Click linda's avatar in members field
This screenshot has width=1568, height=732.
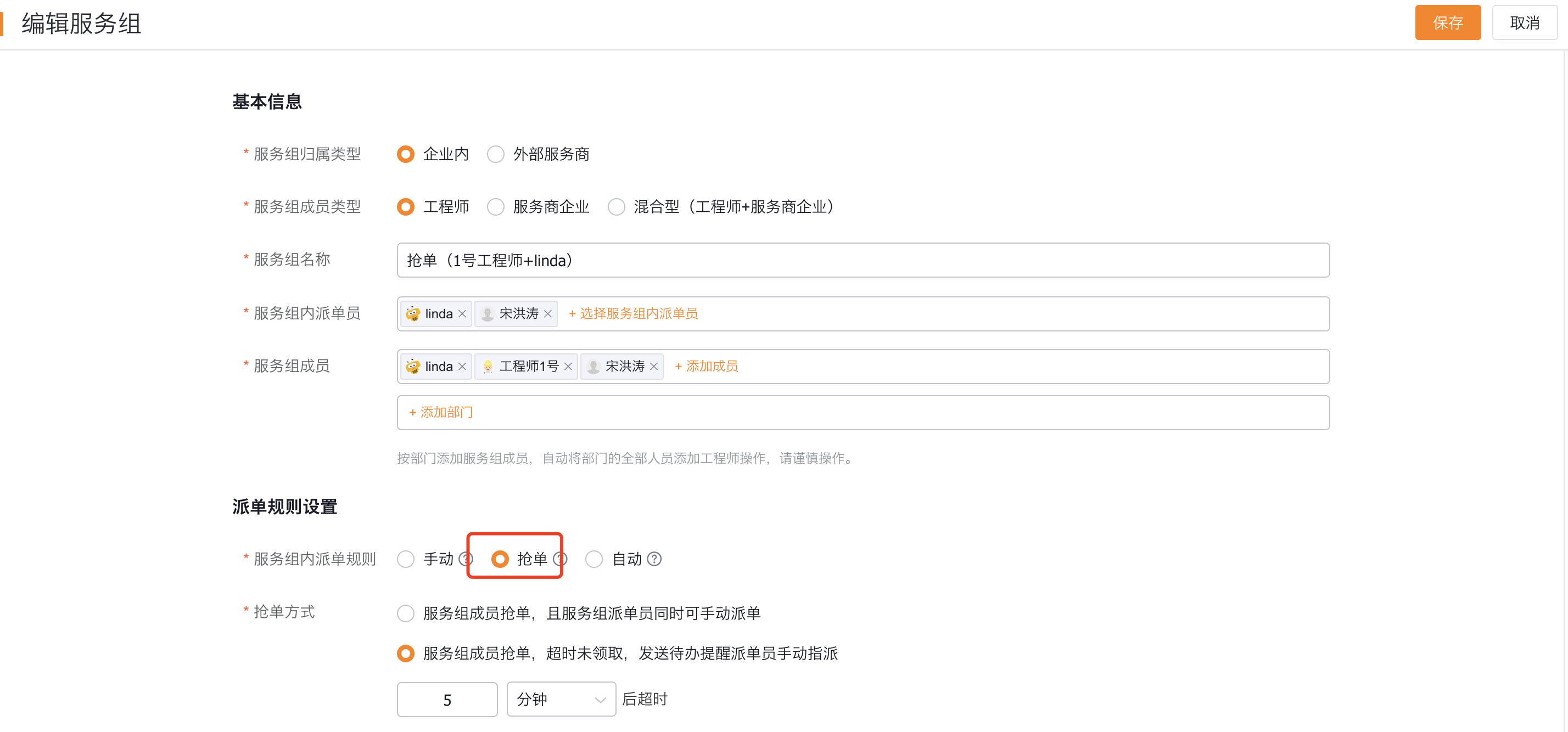point(413,367)
